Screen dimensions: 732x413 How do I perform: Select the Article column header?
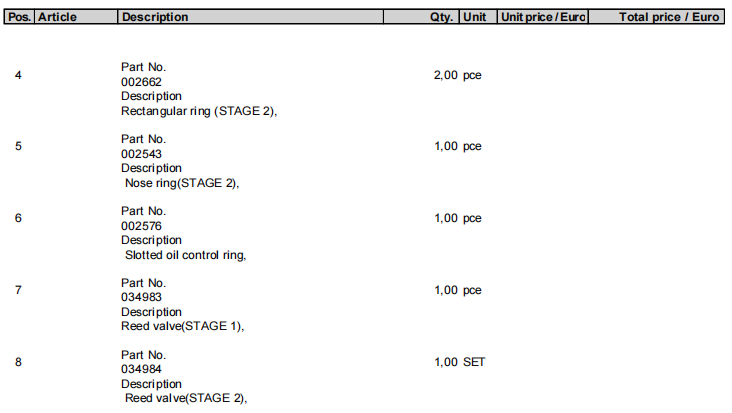pos(57,17)
